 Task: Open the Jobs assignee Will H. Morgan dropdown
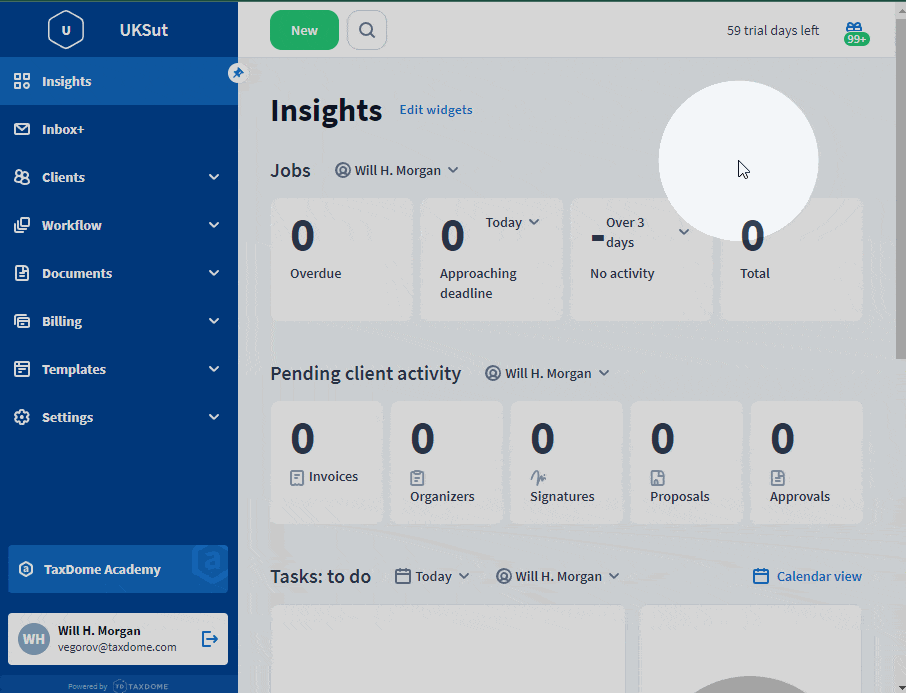(397, 170)
